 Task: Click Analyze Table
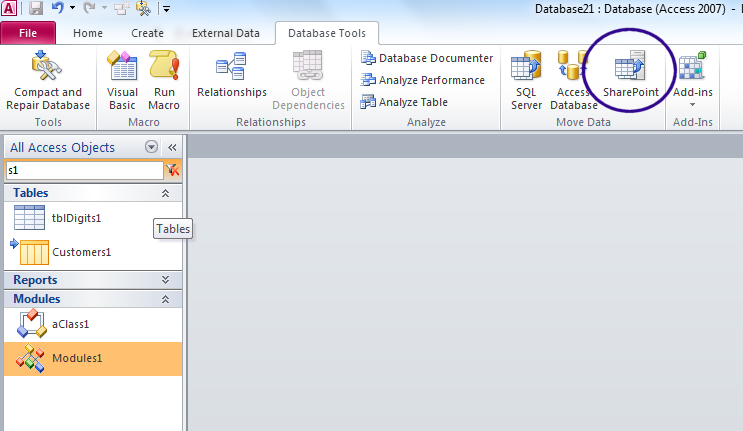point(404,102)
